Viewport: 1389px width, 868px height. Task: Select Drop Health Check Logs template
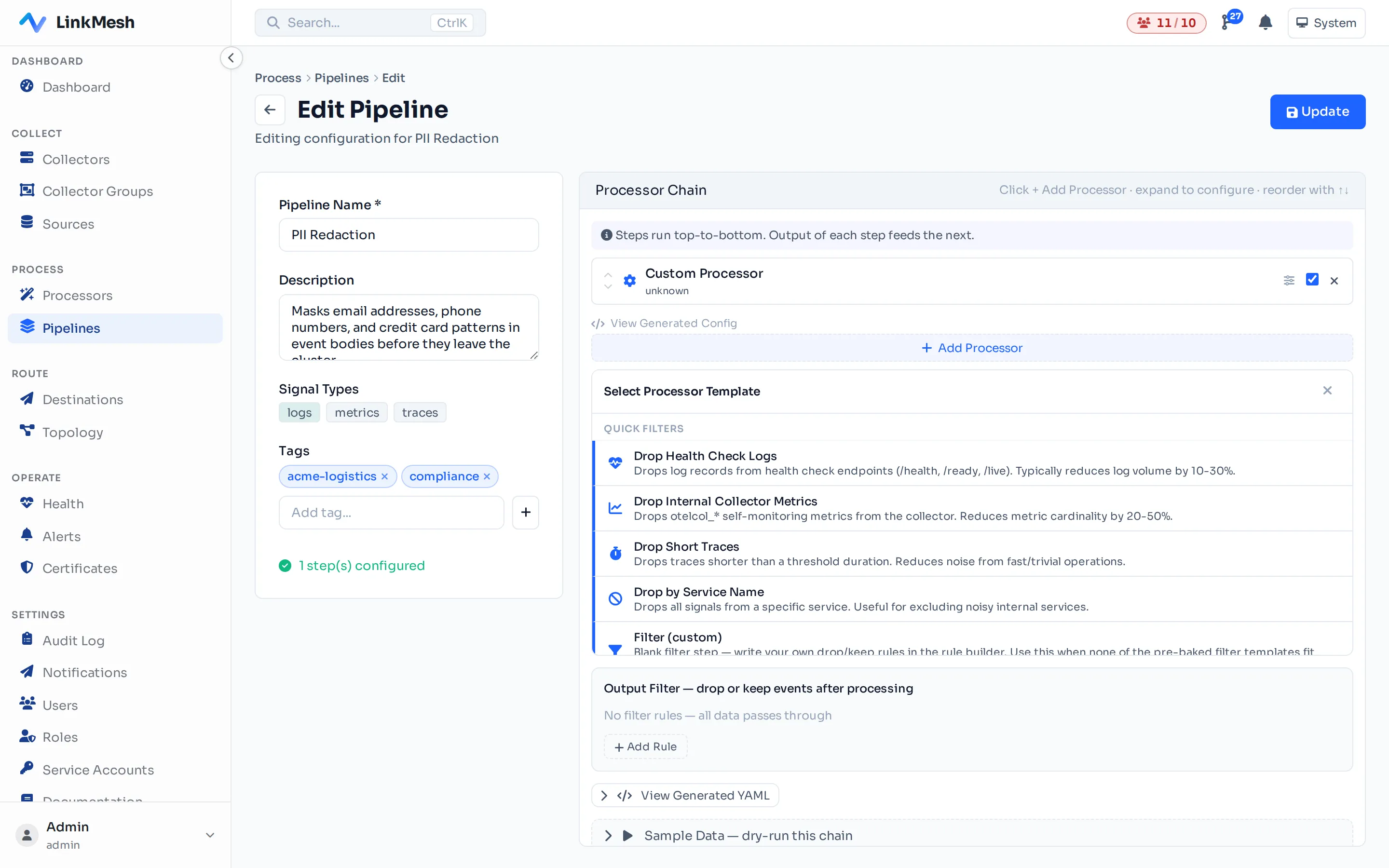pos(972,463)
